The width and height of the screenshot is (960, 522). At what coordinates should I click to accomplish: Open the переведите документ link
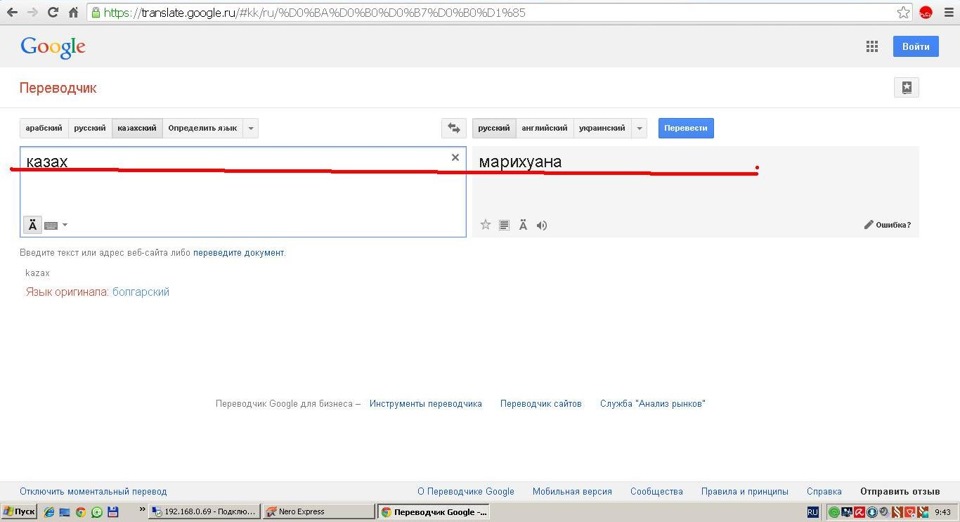pyautogui.click(x=239, y=252)
